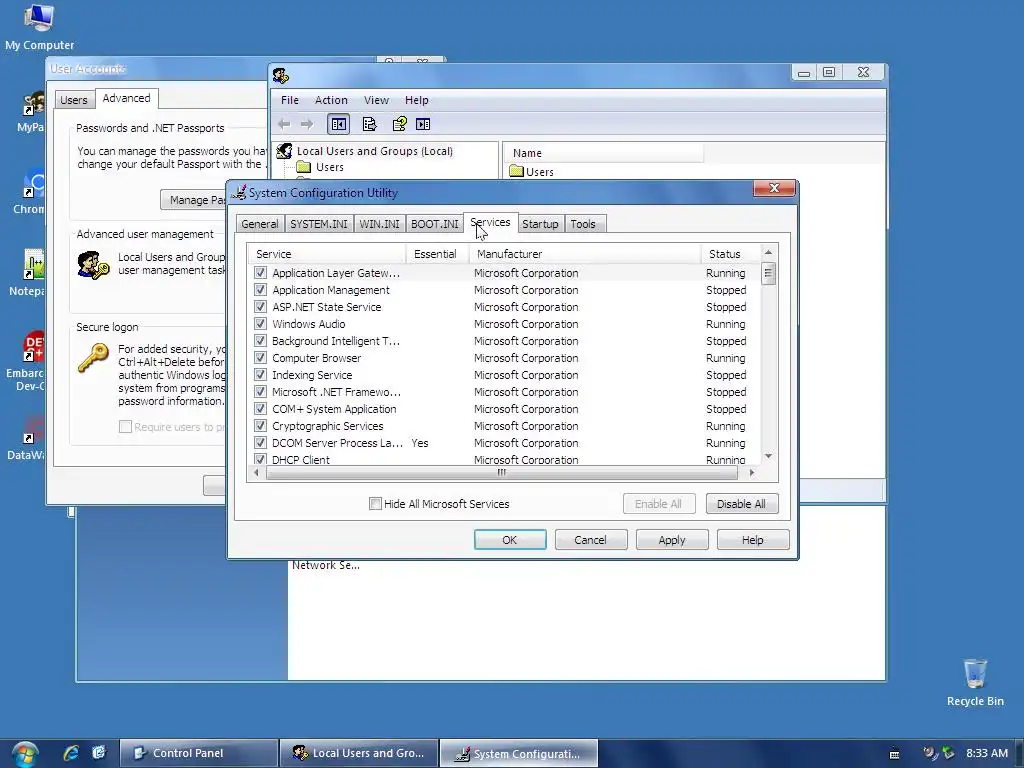Image resolution: width=1024 pixels, height=768 pixels.
Task: Uncheck Background Intelligent Transfer service
Action: point(261,340)
